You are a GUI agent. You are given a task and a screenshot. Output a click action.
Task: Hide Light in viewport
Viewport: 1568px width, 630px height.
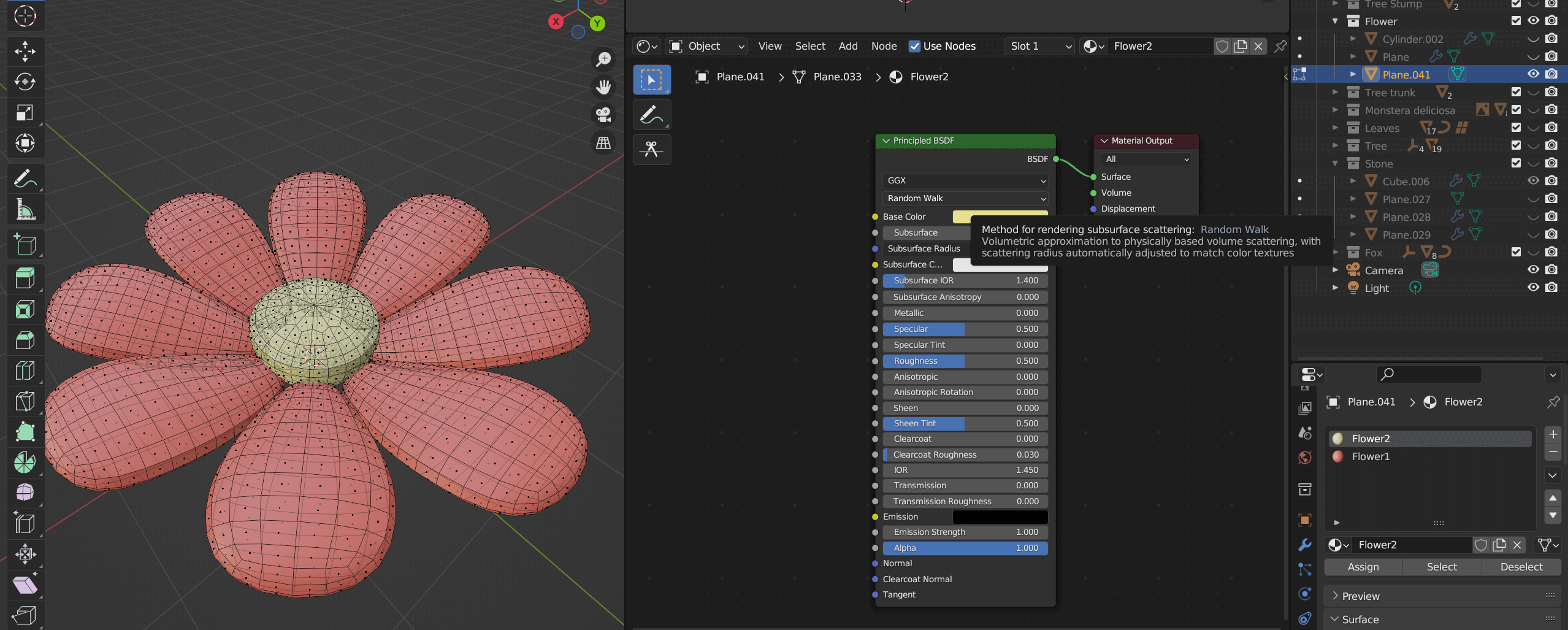click(x=1533, y=288)
